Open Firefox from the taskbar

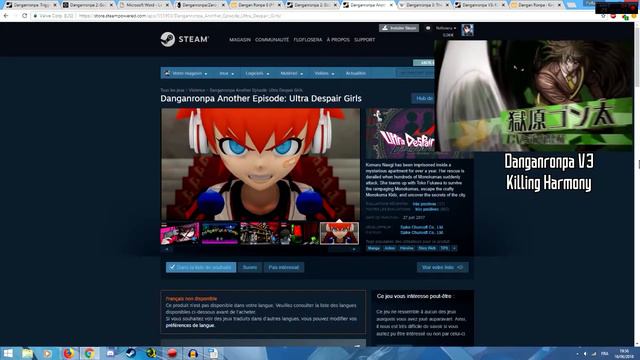[x=69, y=353]
